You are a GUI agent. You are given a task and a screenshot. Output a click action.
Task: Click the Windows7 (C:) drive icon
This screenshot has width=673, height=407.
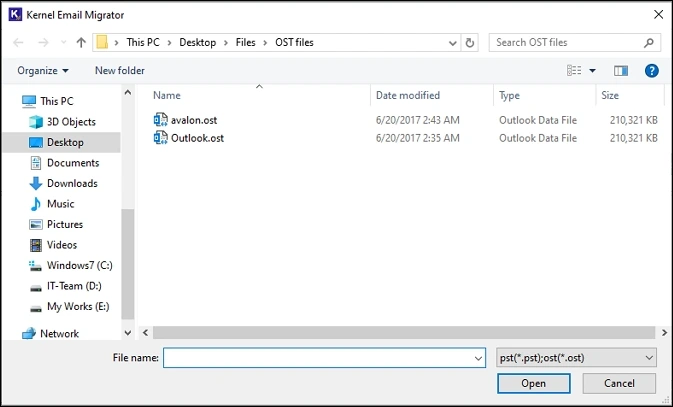[35, 266]
